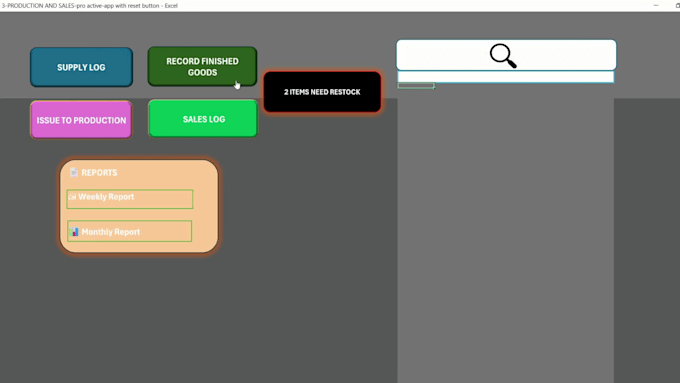Image resolution: width=680 pixels, height=383 pixels.
Task: Minimize the Excel window
Action: (656, 5)
